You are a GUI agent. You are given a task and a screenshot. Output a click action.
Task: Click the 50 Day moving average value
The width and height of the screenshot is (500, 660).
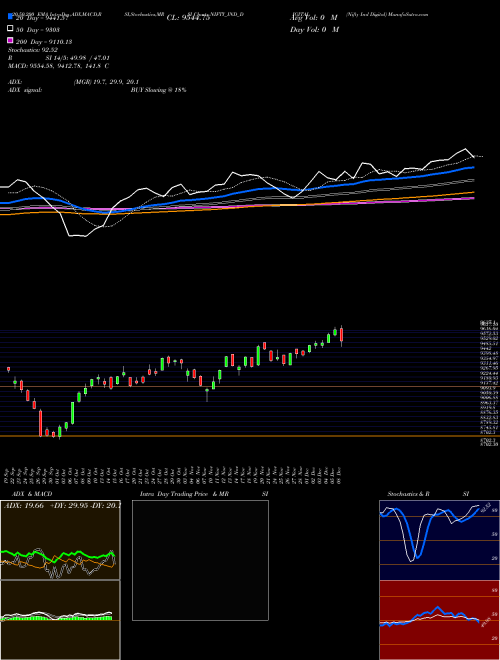click(37, 29)
